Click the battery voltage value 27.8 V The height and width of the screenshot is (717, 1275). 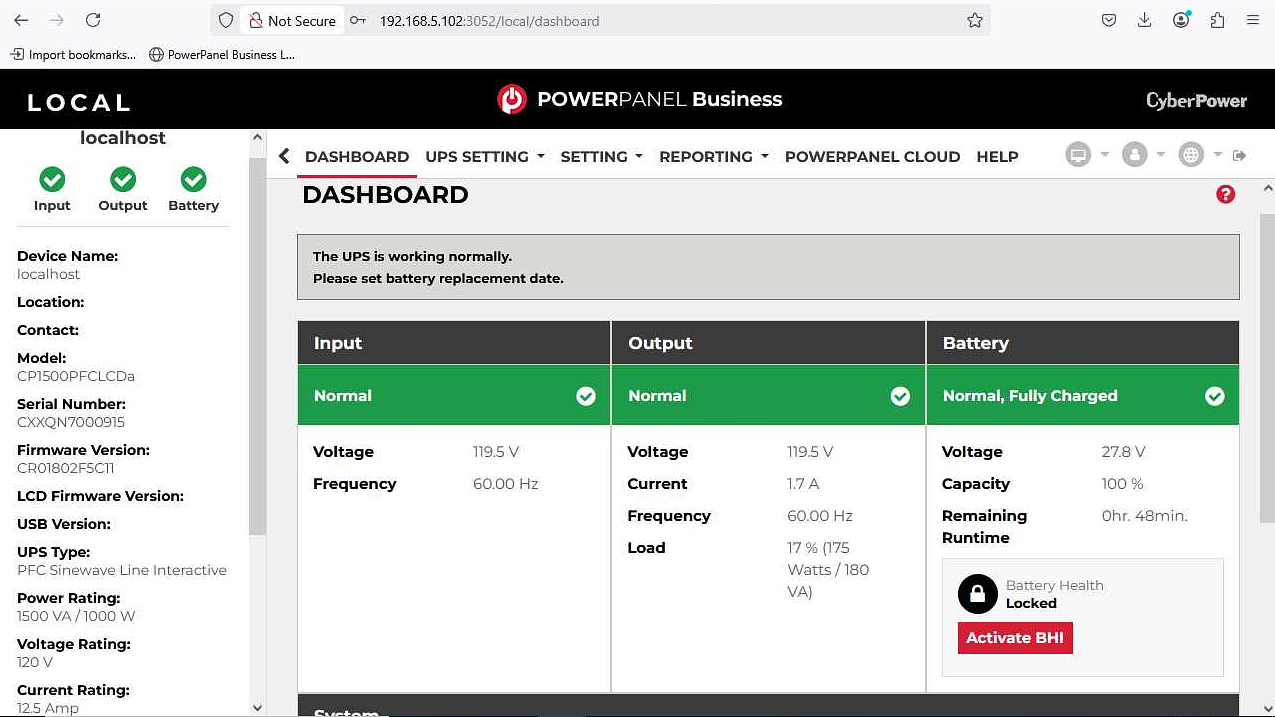pyautogui.click(x=1124, y=452)
